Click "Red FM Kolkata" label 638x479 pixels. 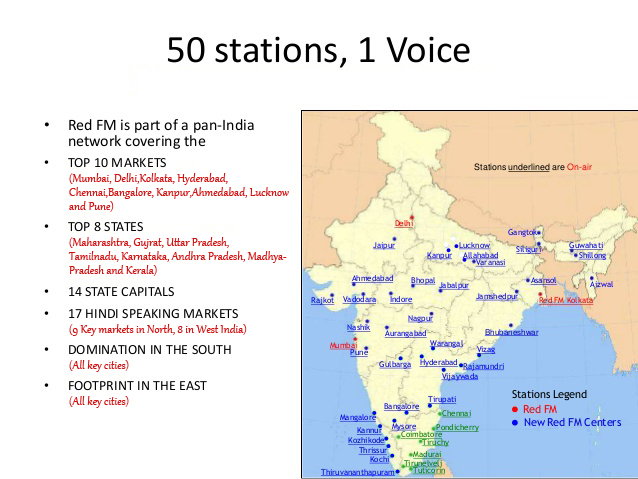[x=566, y=300]
